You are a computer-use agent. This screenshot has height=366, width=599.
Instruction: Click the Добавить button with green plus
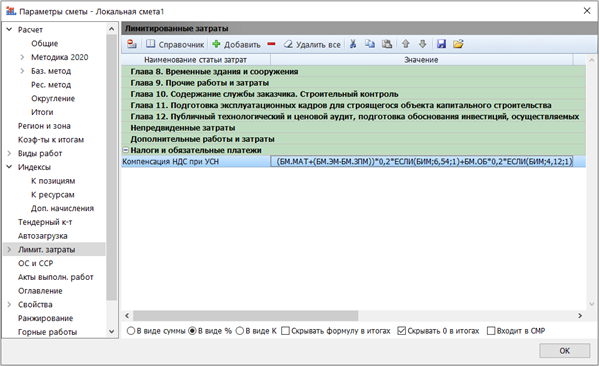[236, 44]
